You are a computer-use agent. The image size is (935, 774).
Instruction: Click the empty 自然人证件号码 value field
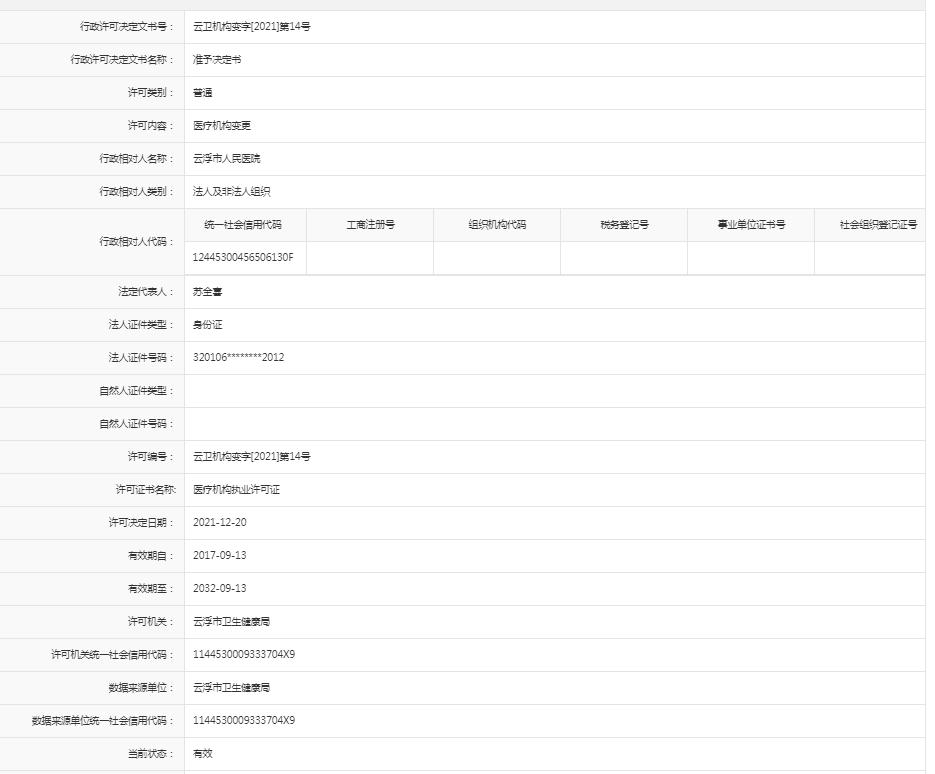point(555,424)
